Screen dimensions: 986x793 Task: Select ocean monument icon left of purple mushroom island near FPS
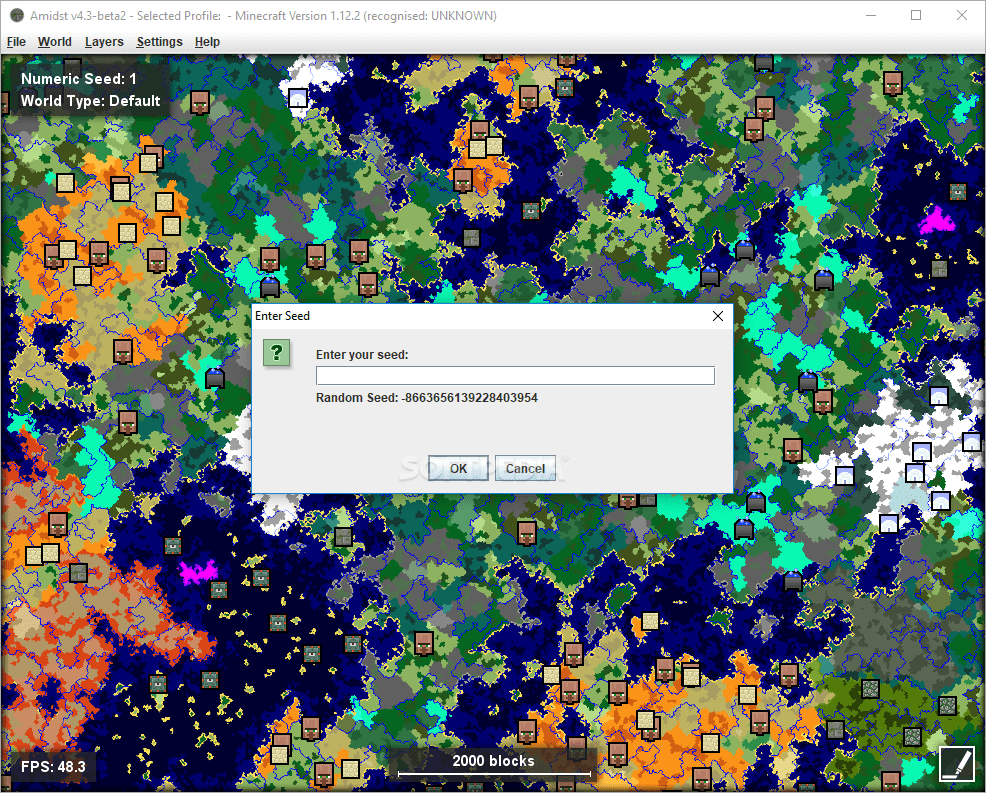pos(173,545)
